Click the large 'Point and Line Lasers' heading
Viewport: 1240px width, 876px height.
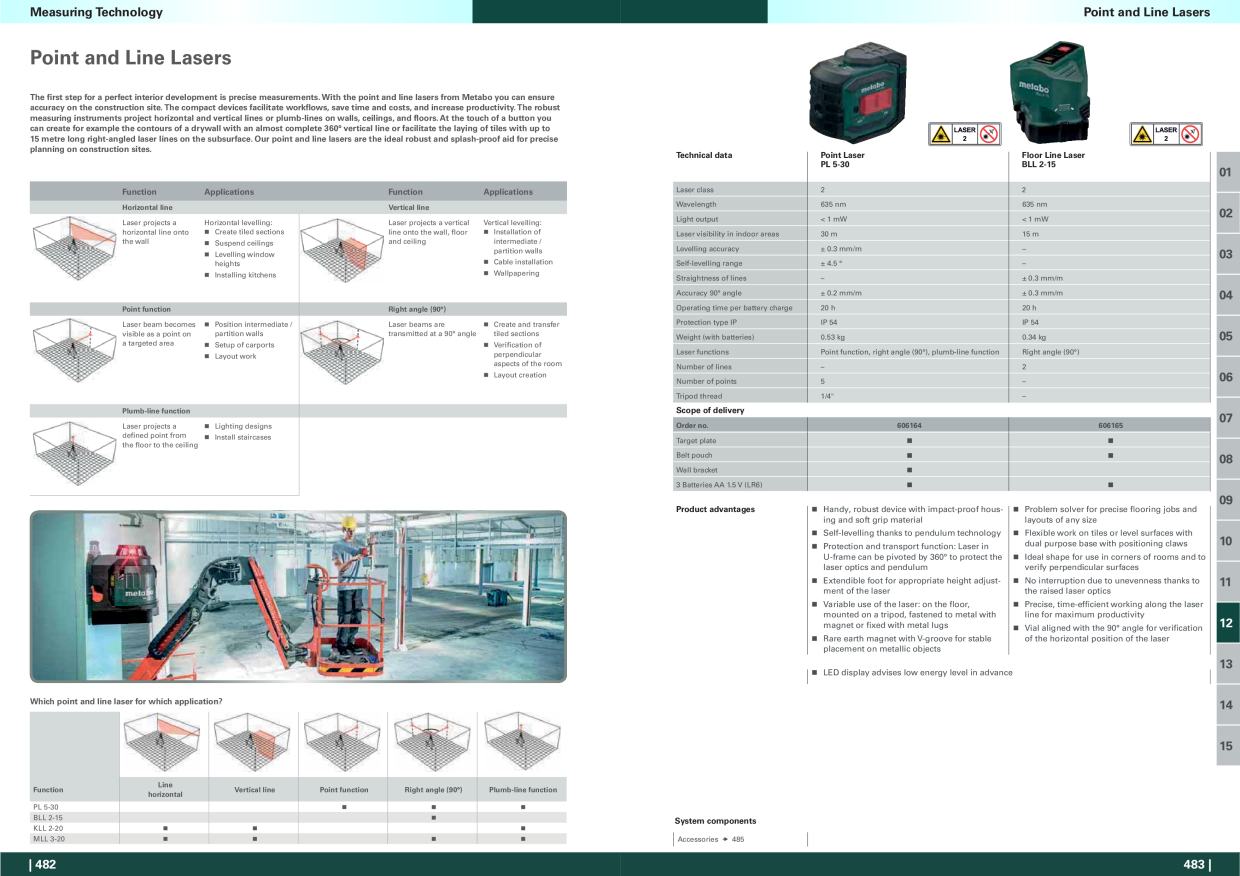click(130, 58)
